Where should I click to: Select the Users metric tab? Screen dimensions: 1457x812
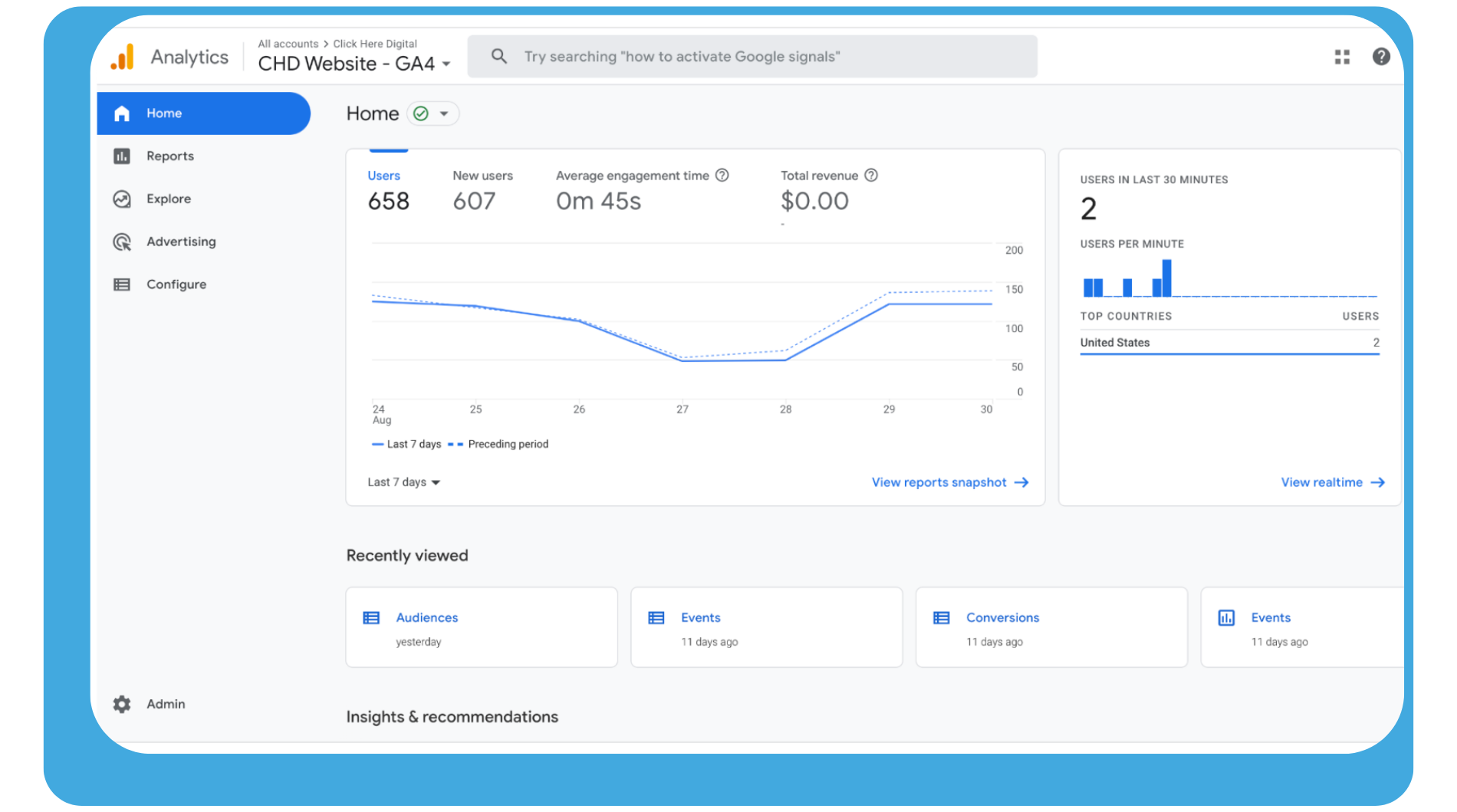(389, 190)
